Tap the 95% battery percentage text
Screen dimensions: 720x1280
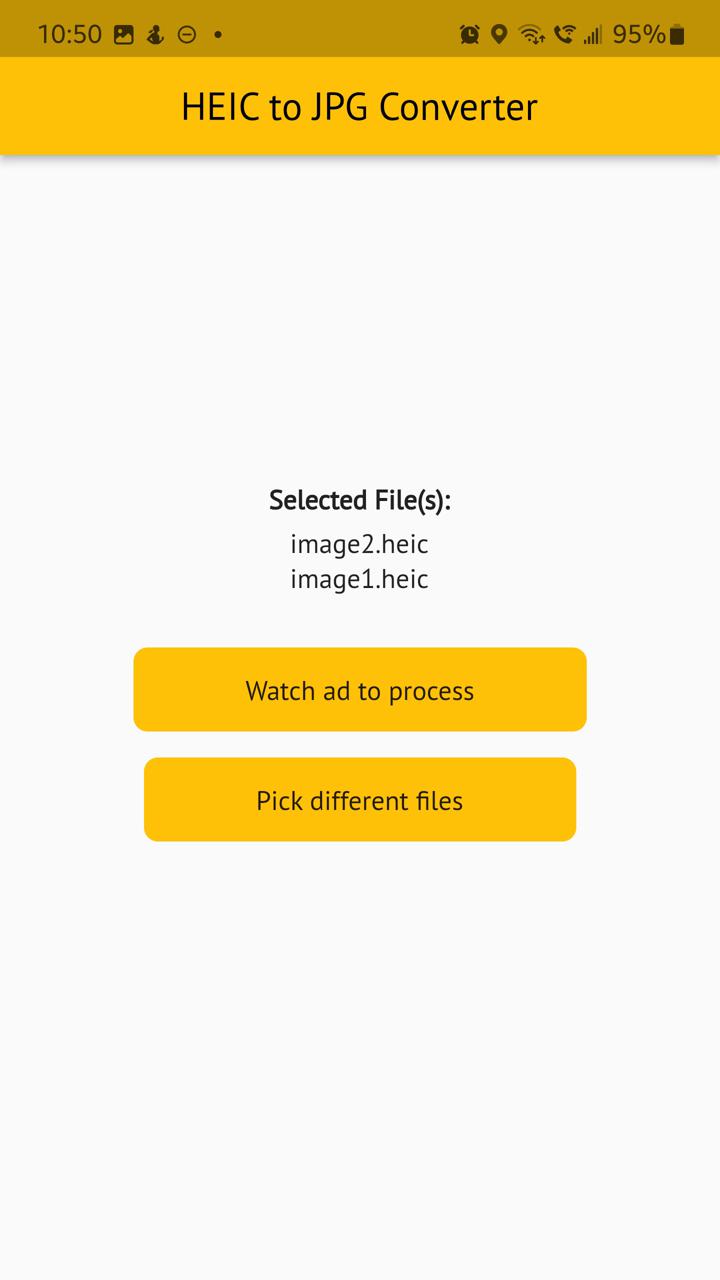pyautogui.click(x=638, y=35)
